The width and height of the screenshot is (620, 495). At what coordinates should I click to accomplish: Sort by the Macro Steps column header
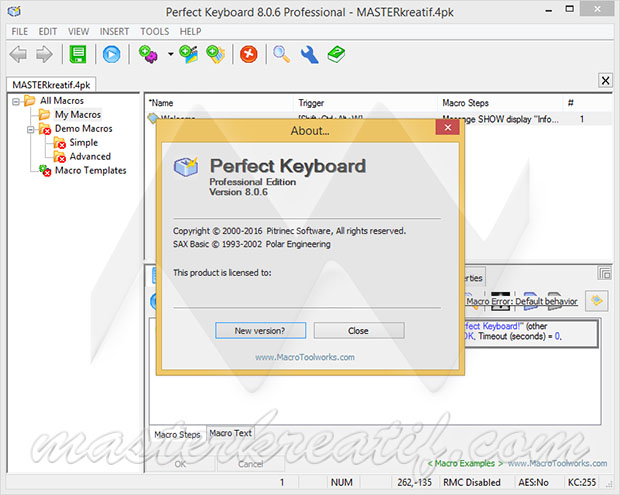click(500, 103)
